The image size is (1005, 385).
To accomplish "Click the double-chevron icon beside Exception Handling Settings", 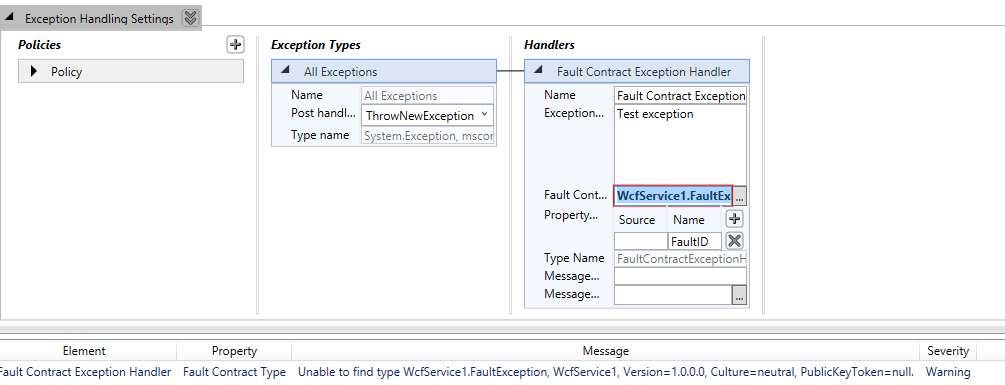I will 190,18.
